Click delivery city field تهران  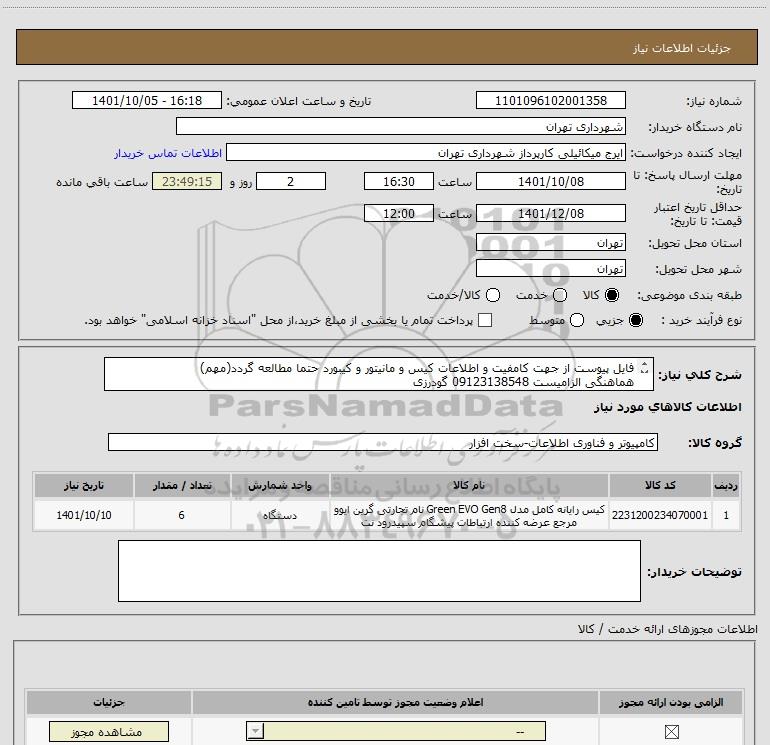(x=550, y=268)
